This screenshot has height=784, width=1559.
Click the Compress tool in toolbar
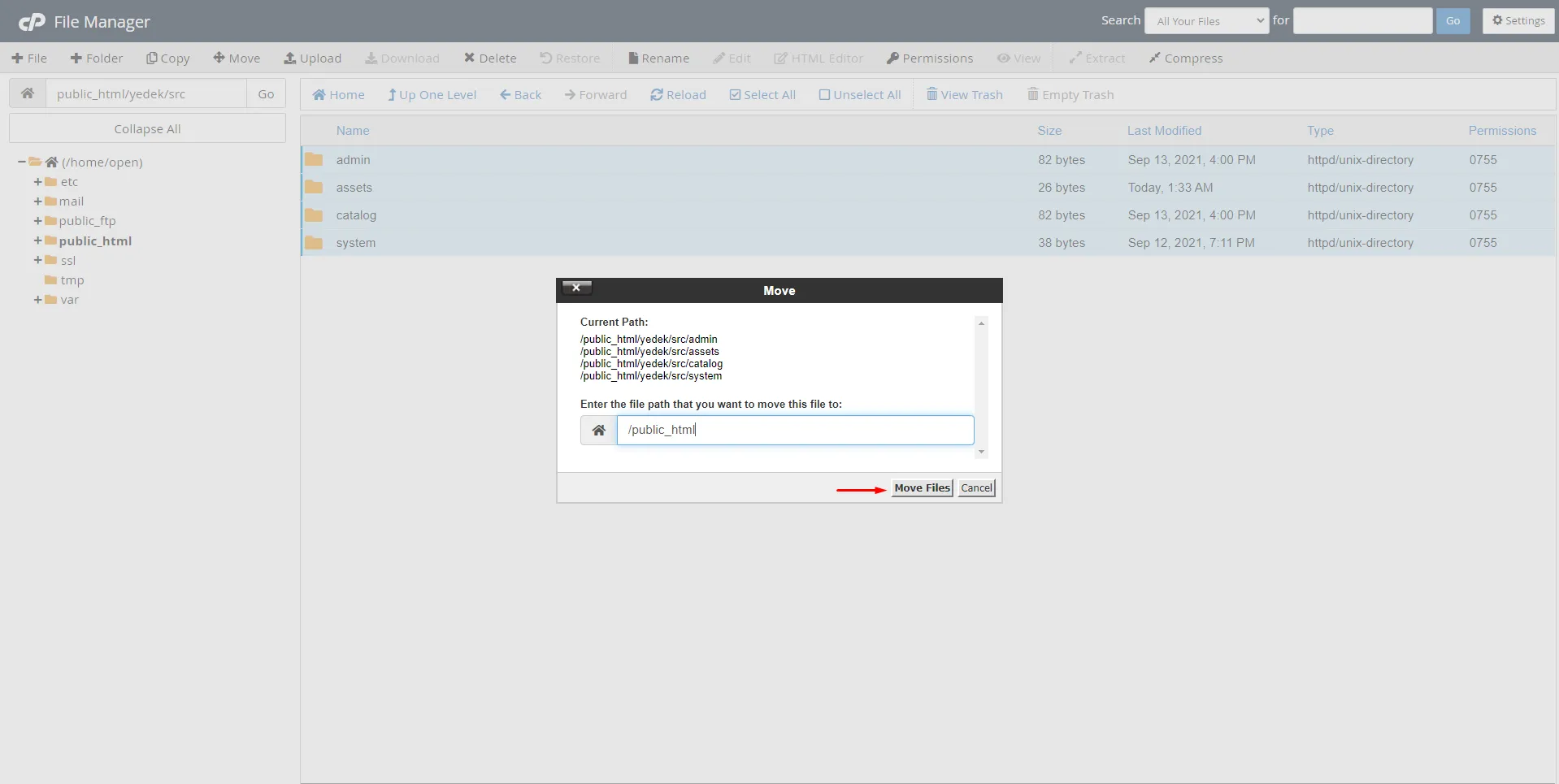(x=1185, y=58)
